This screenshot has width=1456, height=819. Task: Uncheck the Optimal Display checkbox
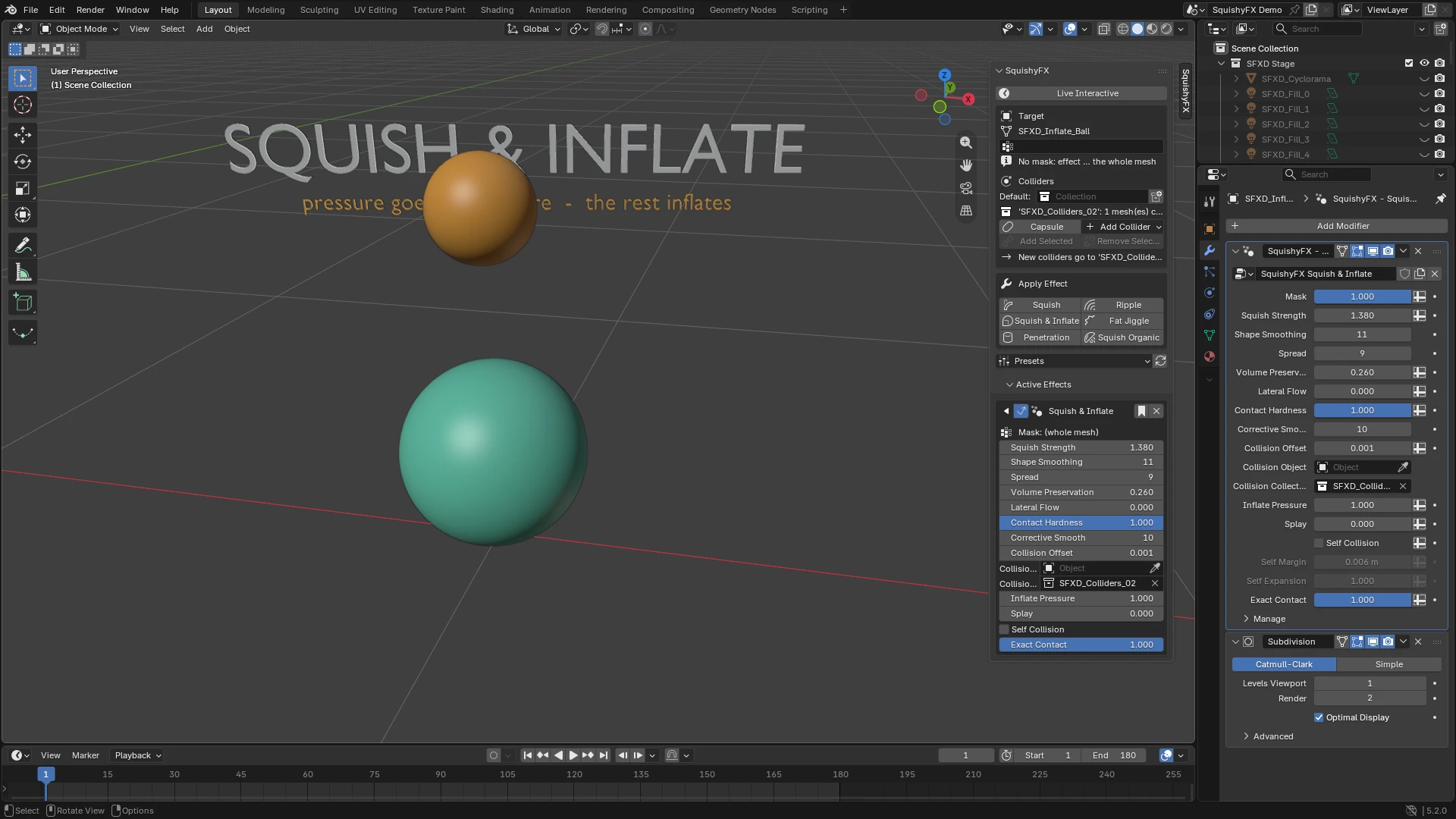(1319, 717)
